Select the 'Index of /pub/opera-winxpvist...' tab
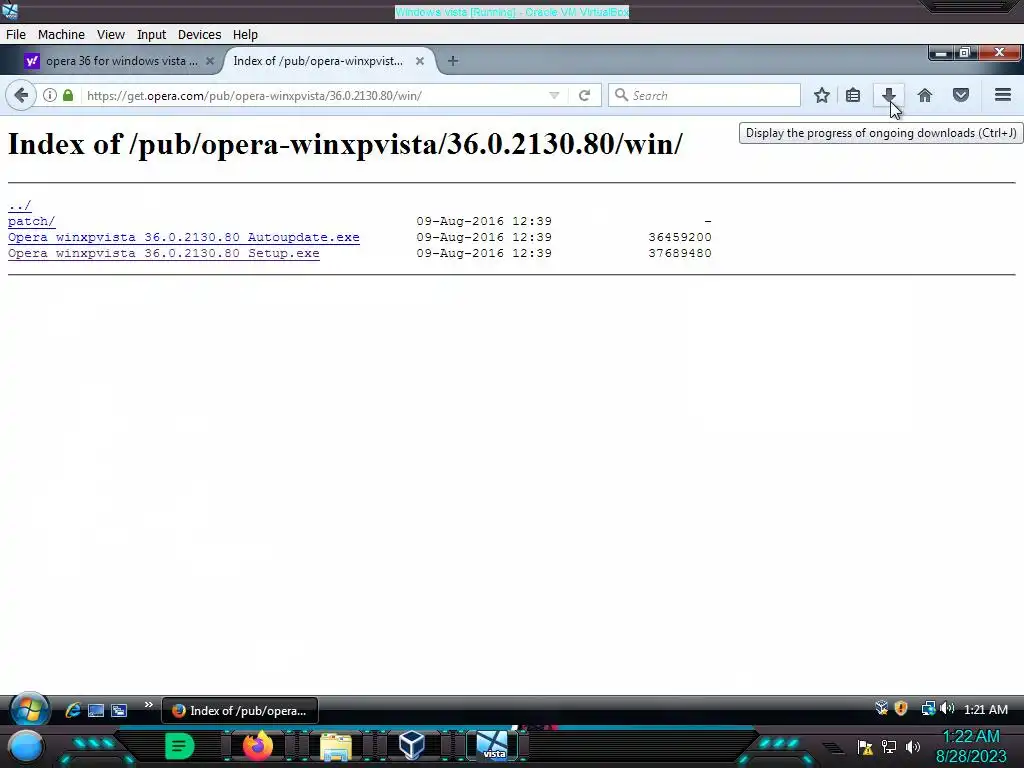 [x=320, y=61]
